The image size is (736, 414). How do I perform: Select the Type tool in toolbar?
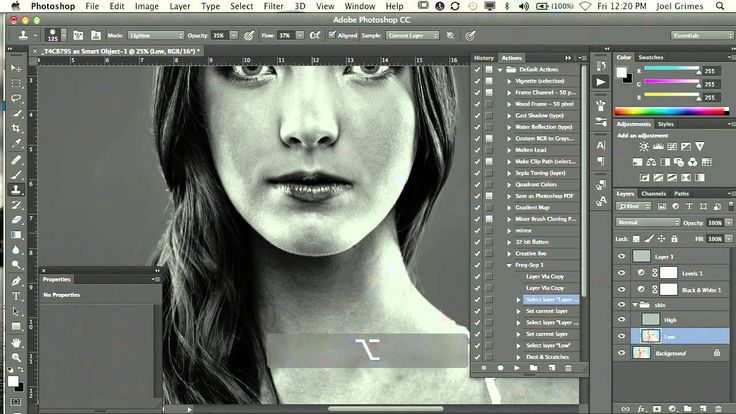pos(16,294)
